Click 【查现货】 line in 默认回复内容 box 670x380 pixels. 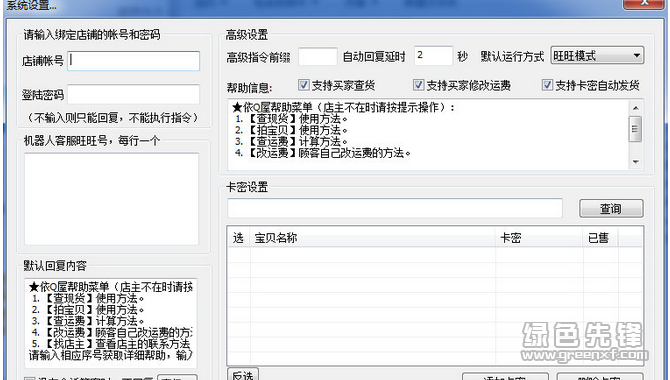pyautogui.click(x=88, y=298)
